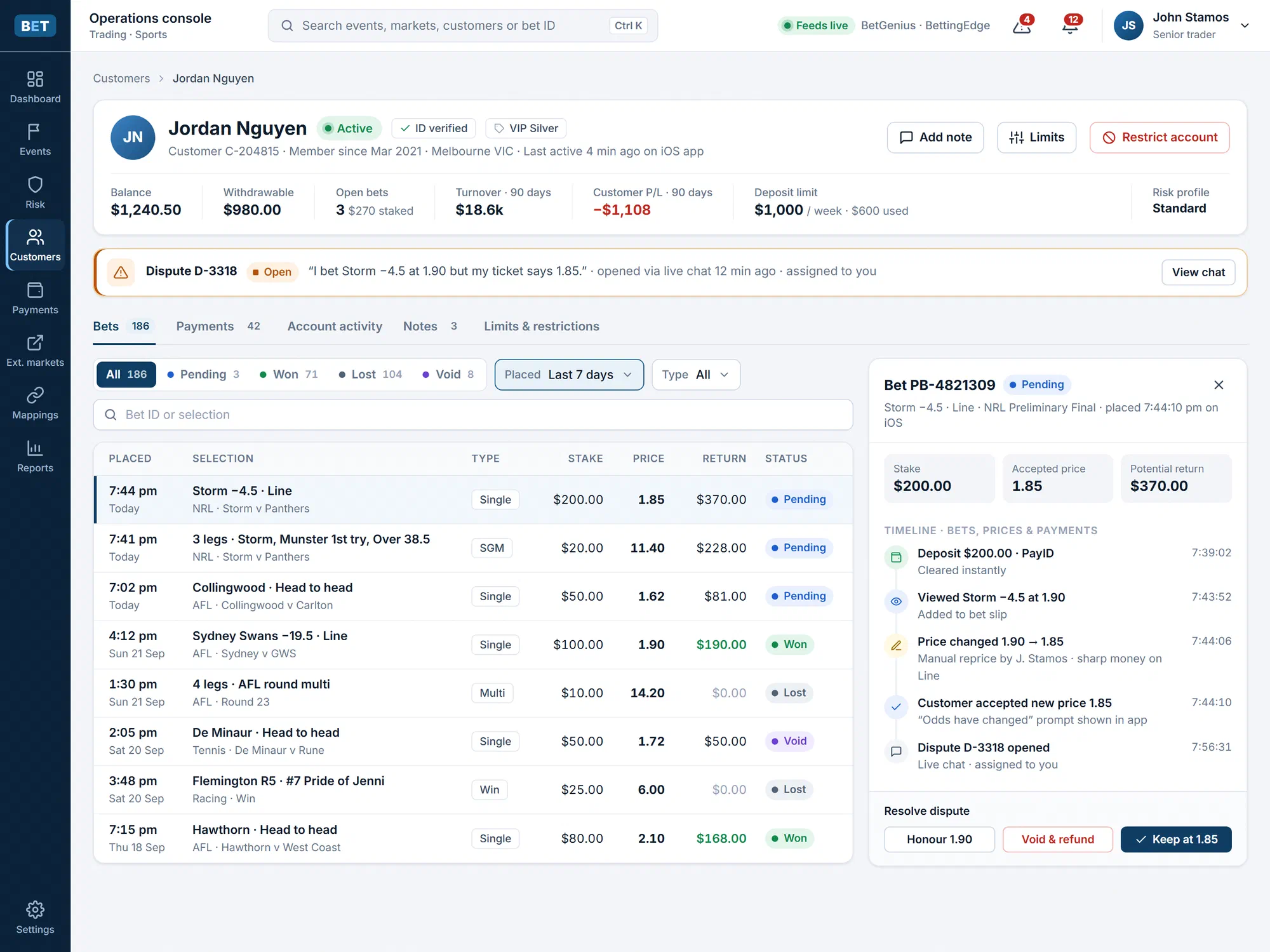Open Payments in the sidebar
This screenshot has width=1270, height=952.
pyautogui.click(x=35, y=298)
